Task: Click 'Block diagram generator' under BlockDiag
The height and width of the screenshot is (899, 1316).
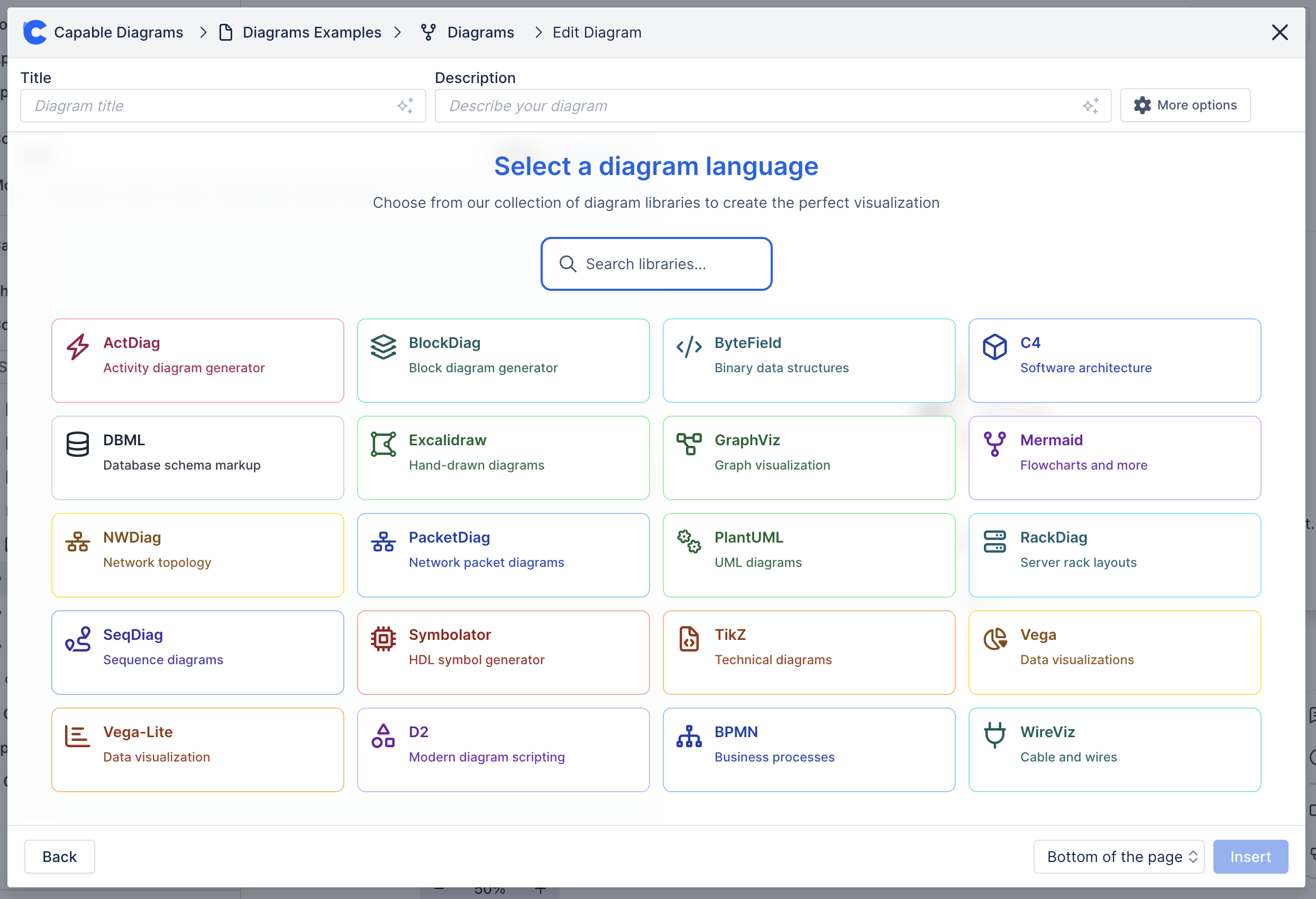Action: pos(483,368)
